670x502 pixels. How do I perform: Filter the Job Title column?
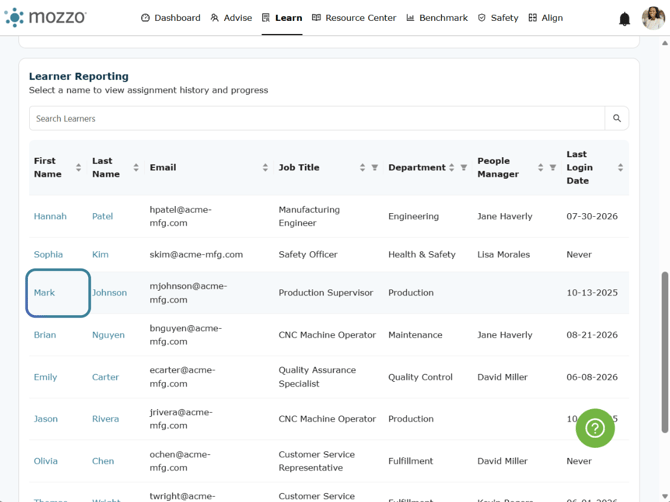click(375, 167)
